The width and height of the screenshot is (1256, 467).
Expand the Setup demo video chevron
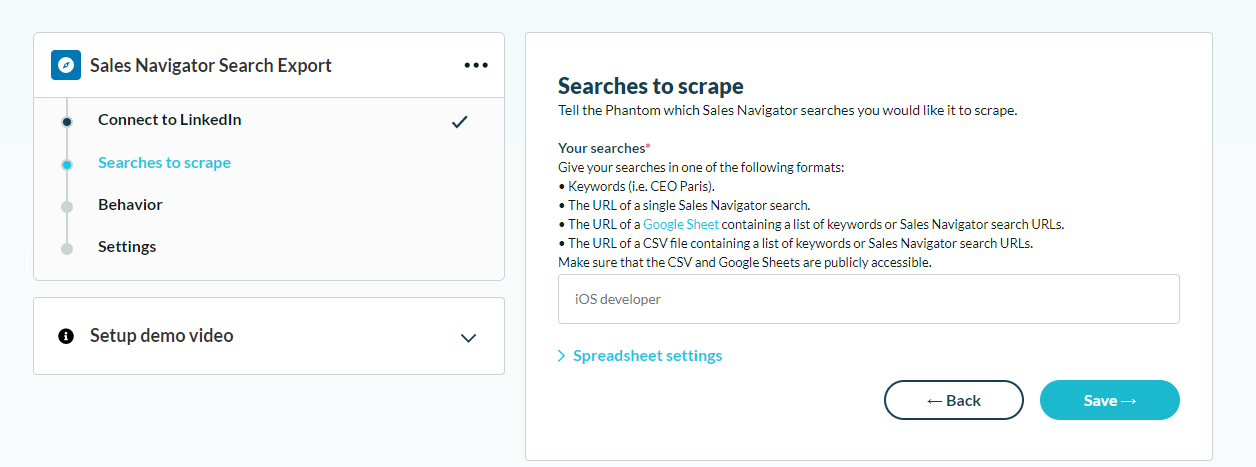point(468,338)
